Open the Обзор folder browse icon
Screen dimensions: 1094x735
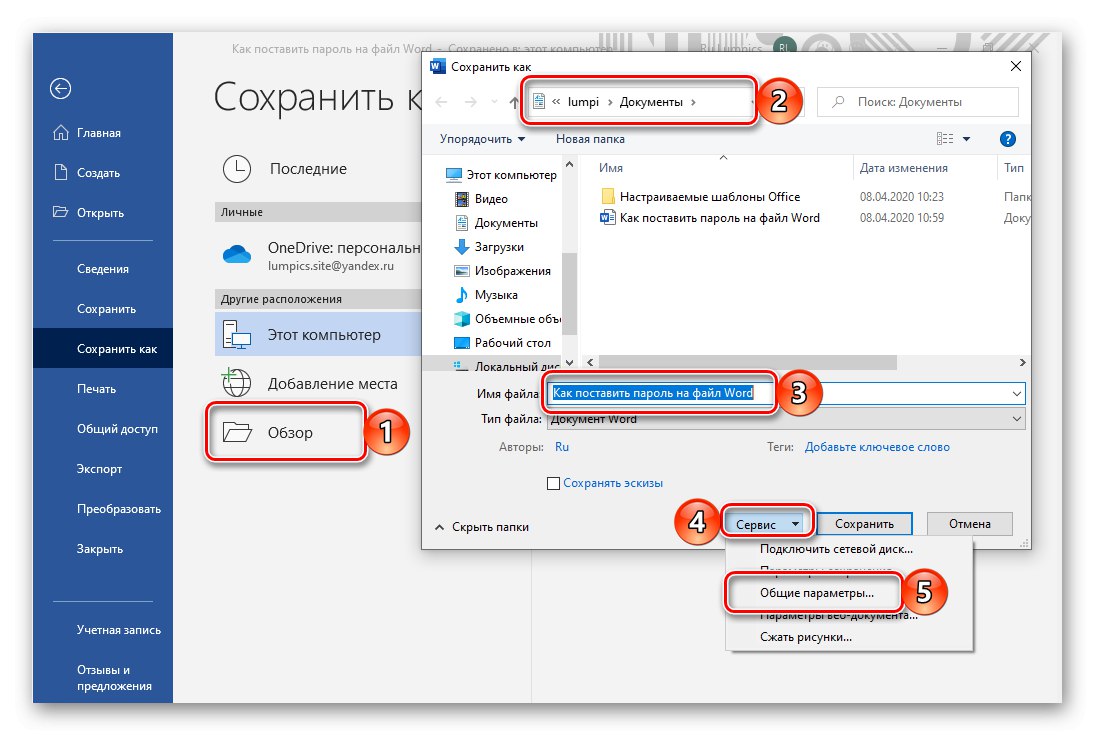238,431
